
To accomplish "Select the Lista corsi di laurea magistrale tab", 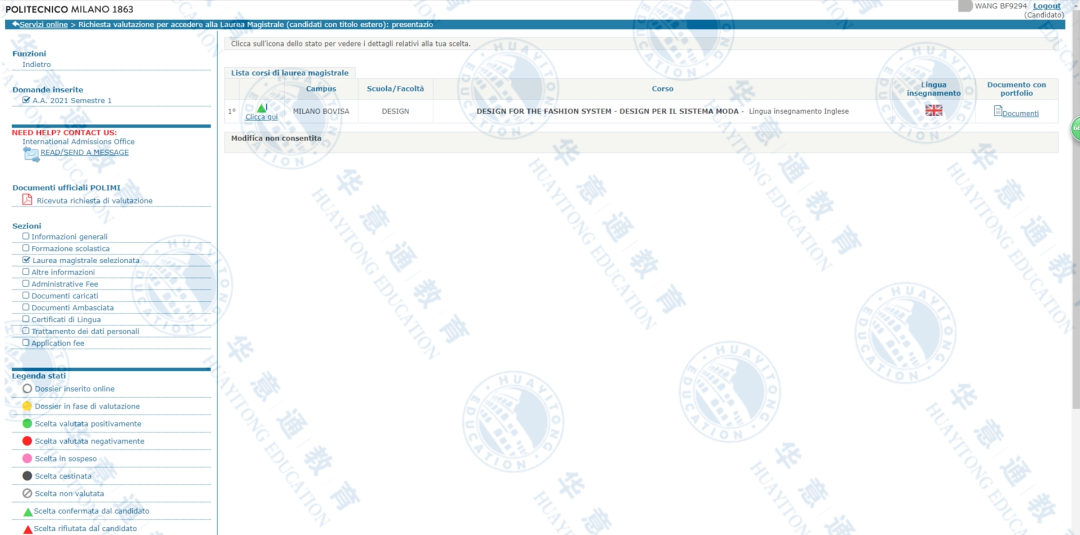I will pyautogui.click(x=290, y=72).
